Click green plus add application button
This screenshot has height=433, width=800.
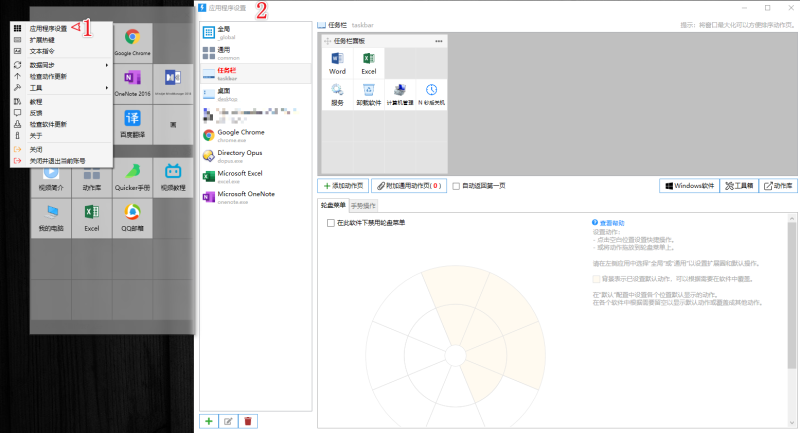tap(209, 421)
